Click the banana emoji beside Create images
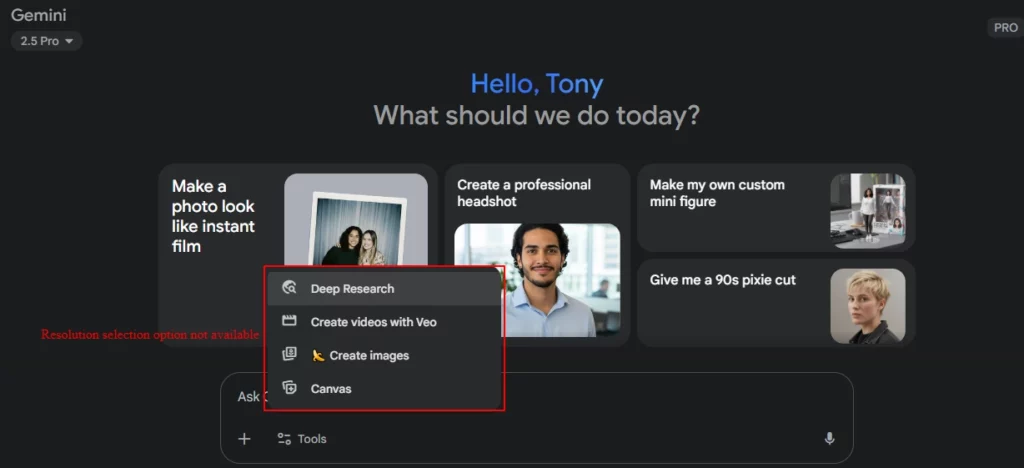 click(x=319, y=356)
